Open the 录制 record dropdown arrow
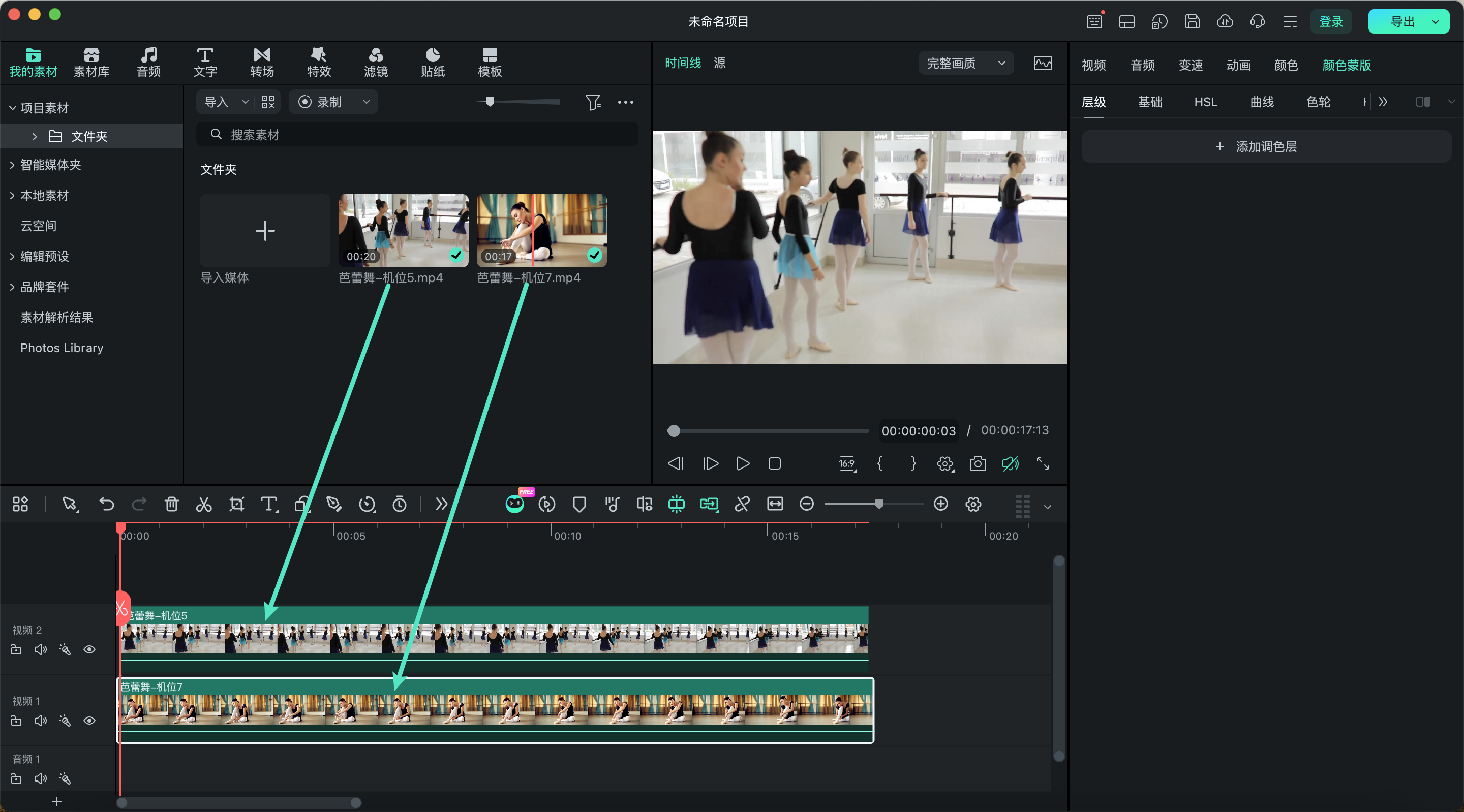Image resolution: width=1464 pixels, height=812 pixels. click(367, 102)
